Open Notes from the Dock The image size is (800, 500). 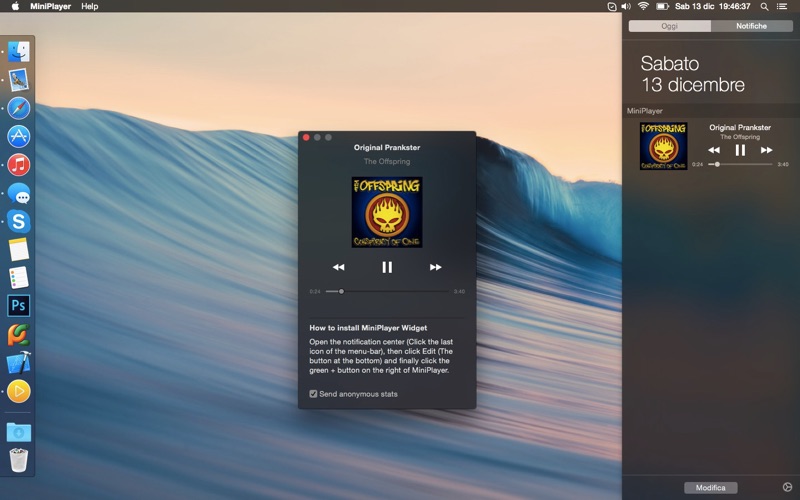point(19,250)
